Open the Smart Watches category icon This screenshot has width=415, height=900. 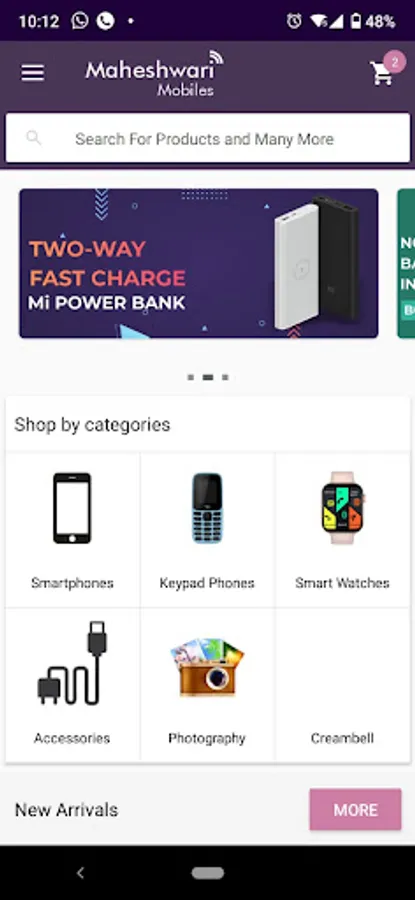343,508
